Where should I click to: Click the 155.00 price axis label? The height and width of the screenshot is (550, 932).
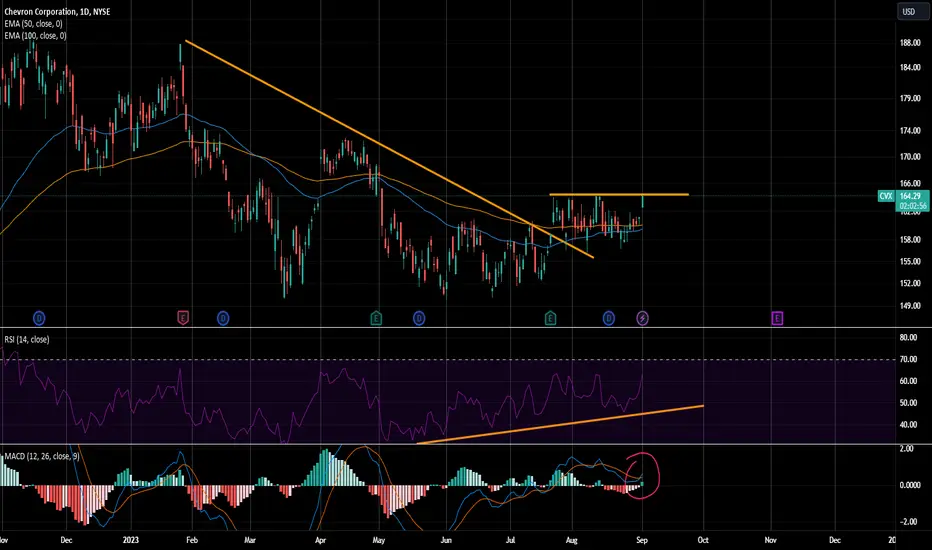coord(910,262)
